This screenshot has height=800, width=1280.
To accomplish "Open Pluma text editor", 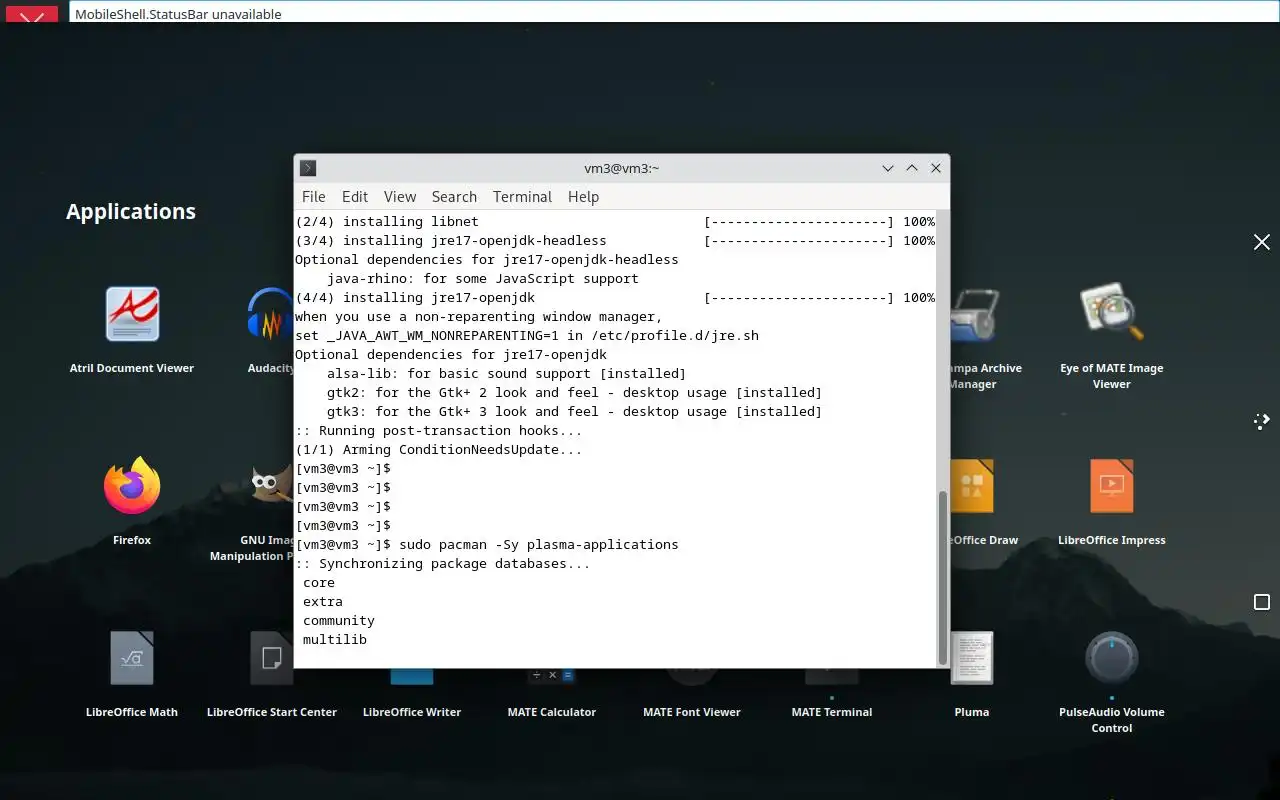I will click(x=972, y=658).
